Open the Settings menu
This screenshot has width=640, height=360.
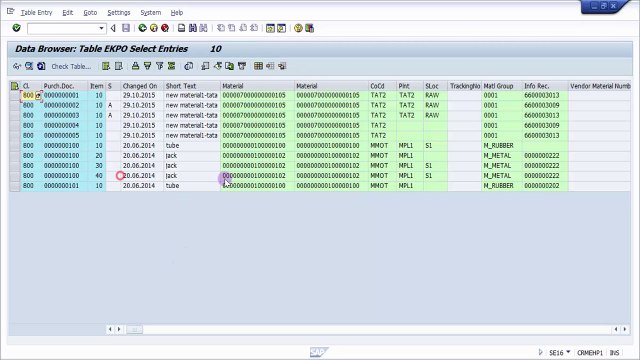click(119, 13)
